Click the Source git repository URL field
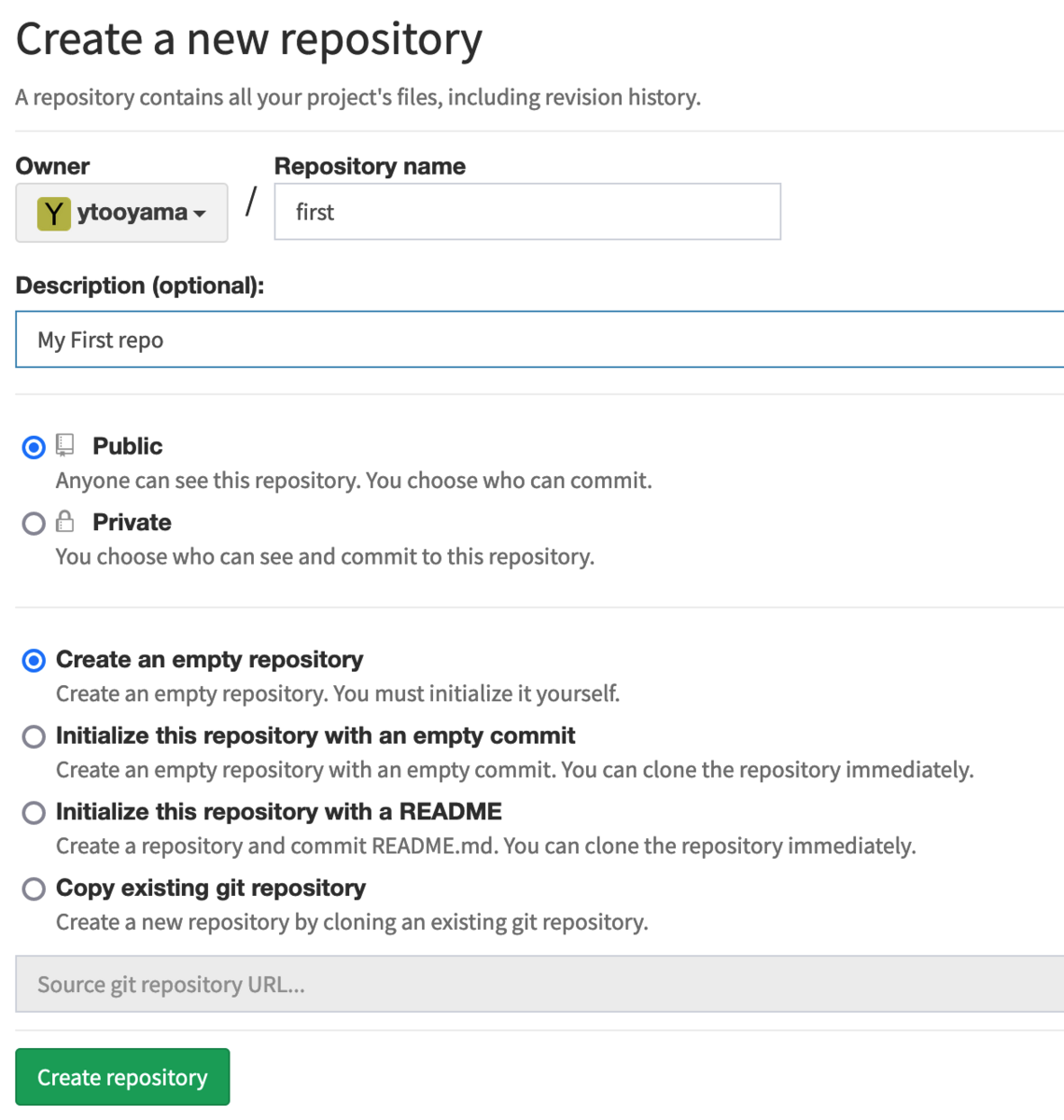1064x1120 pixels. click(x=539, y=984)
